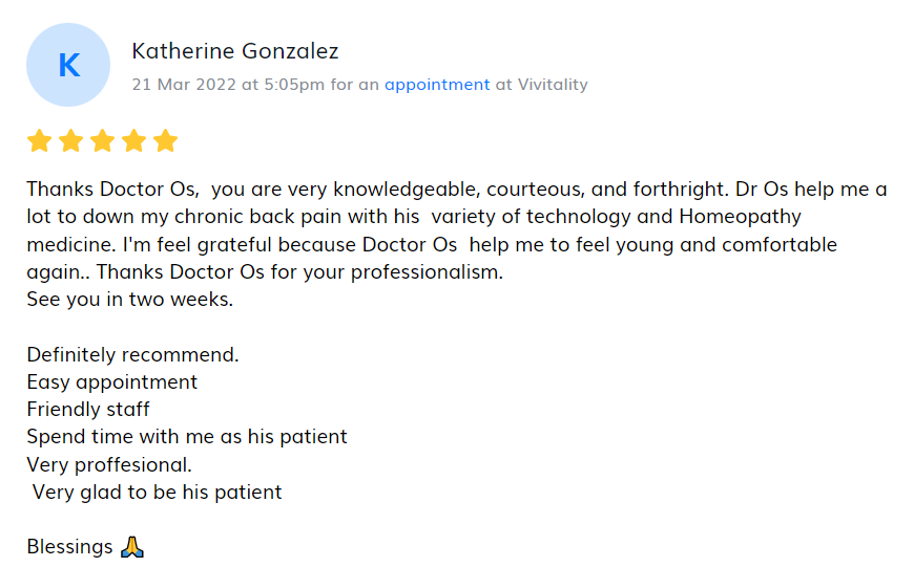Click the 'See you in two weeks' line
This screenshot has height=567, width=906.
pyautogui.click(x=130, y=299)
